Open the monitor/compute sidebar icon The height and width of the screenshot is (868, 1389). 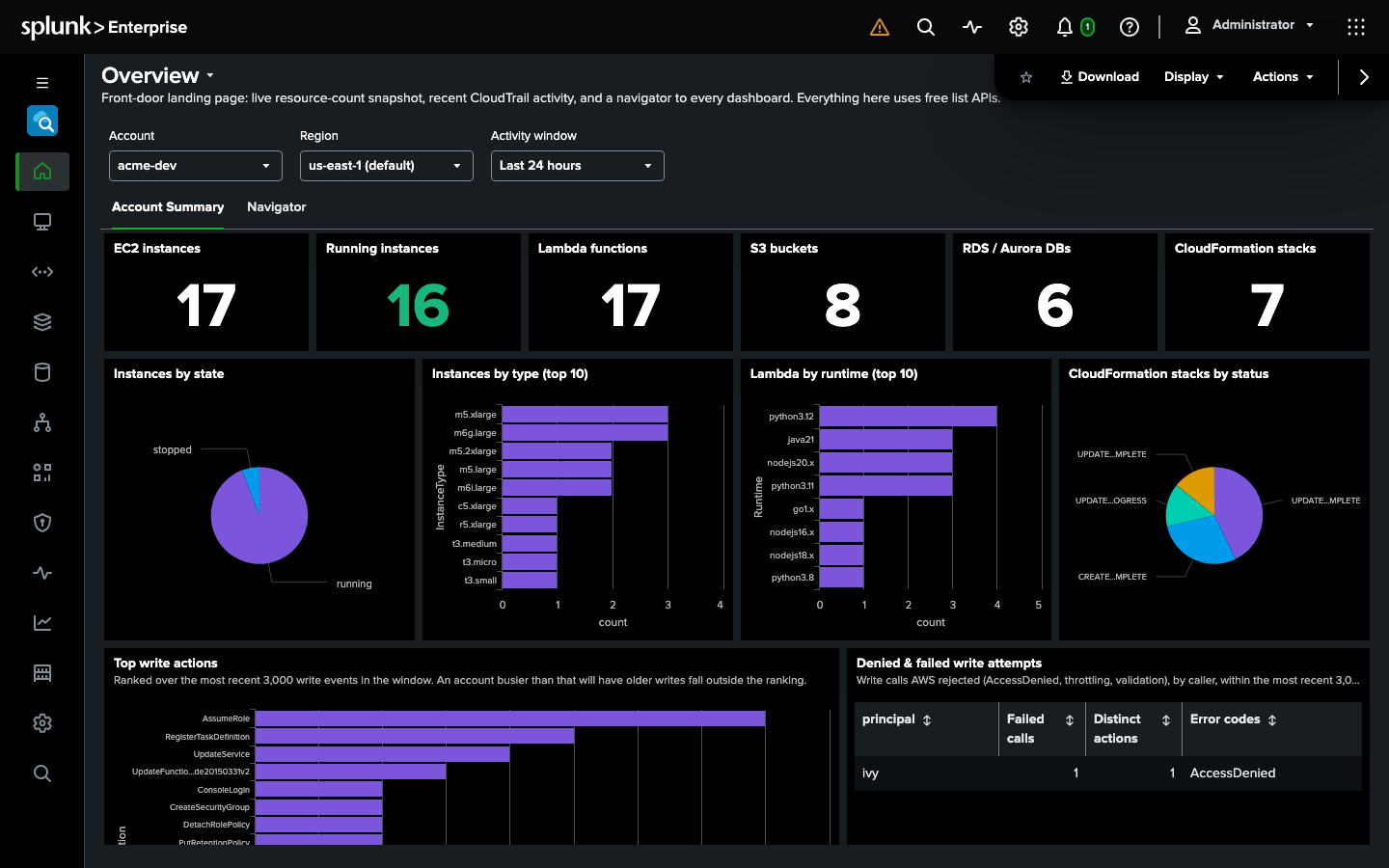[42, 222]
